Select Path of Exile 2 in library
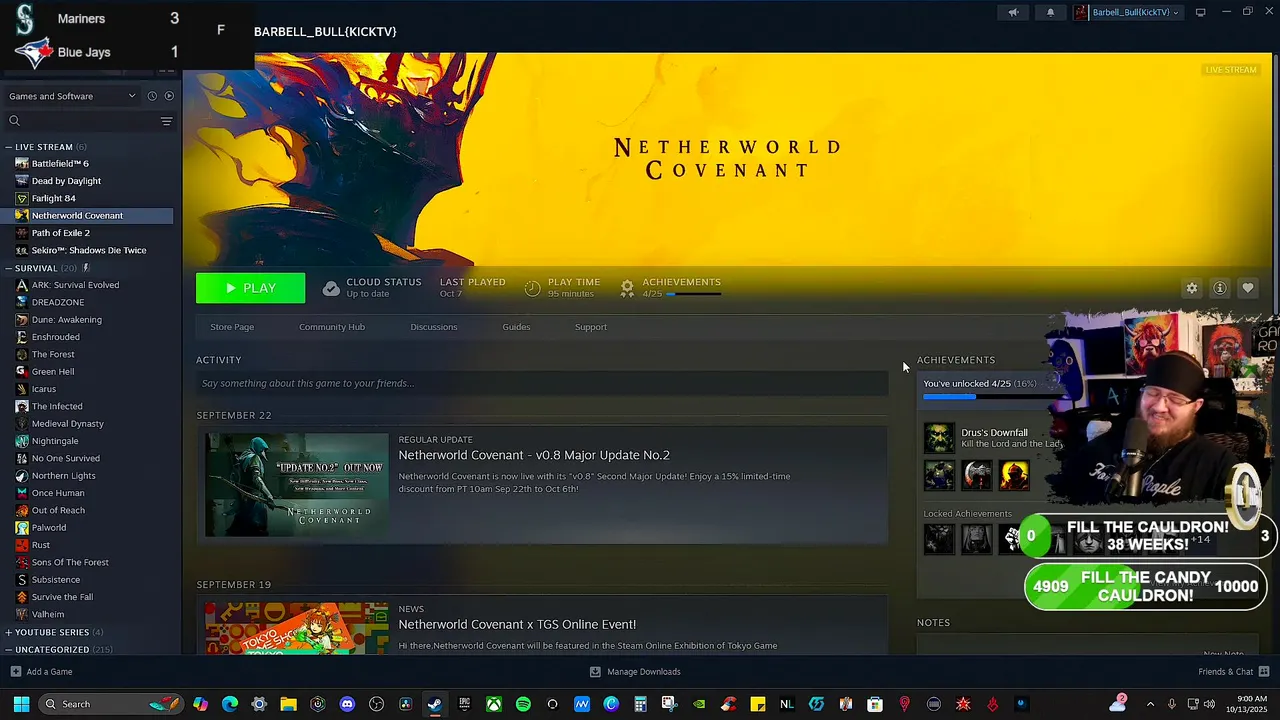Image resolution: width=1280 pixels, height=720 pixels. tap(61, 233)
